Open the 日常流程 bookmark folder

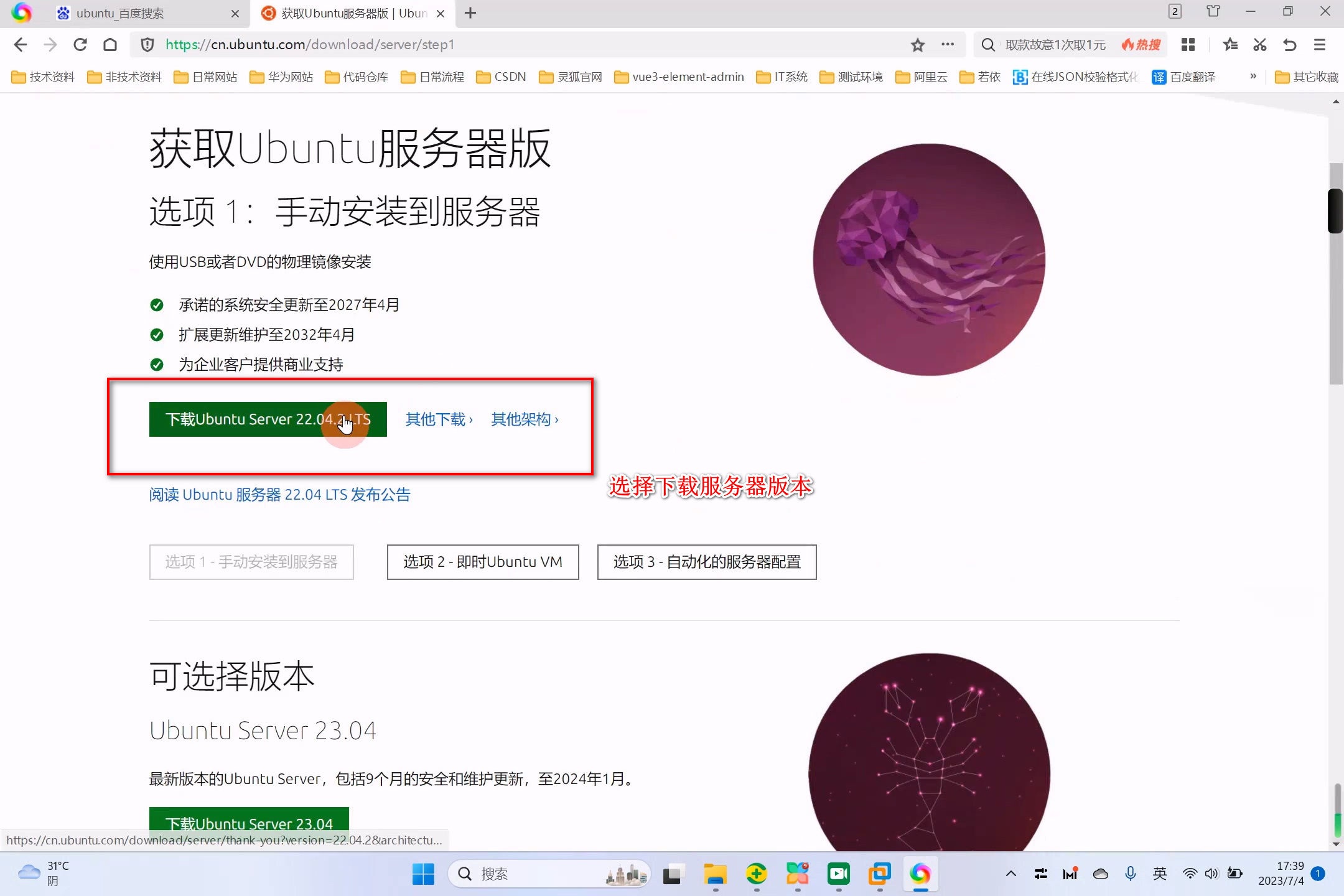[x=432, y=77]
